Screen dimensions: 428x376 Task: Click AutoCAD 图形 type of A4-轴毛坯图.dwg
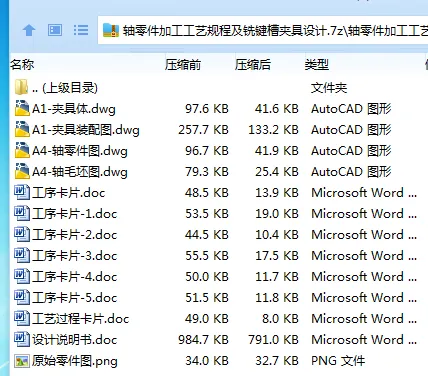point(351,172)
